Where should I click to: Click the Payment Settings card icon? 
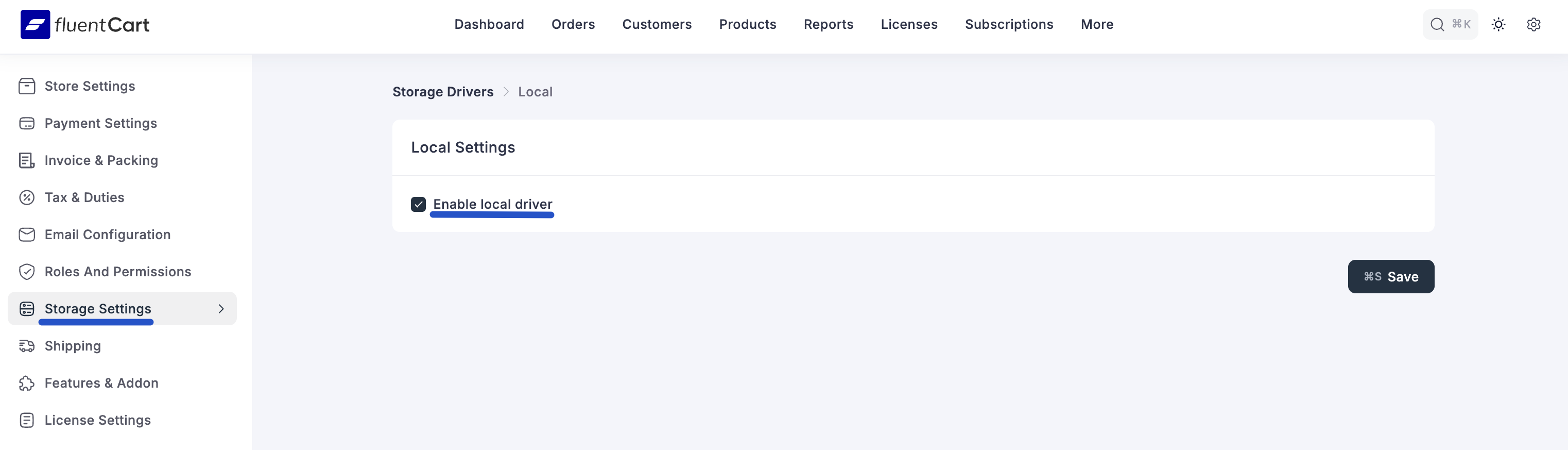[x=27, y=124]
